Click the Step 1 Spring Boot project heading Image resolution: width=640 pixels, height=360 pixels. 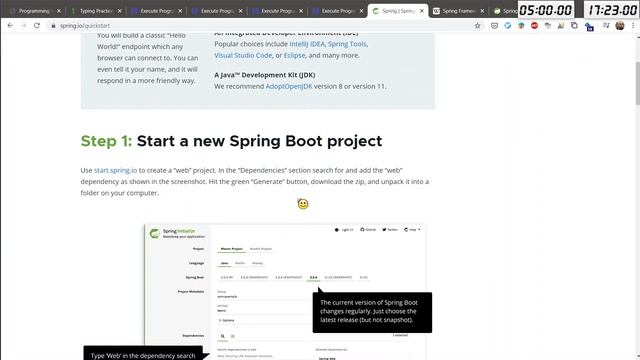231,141
